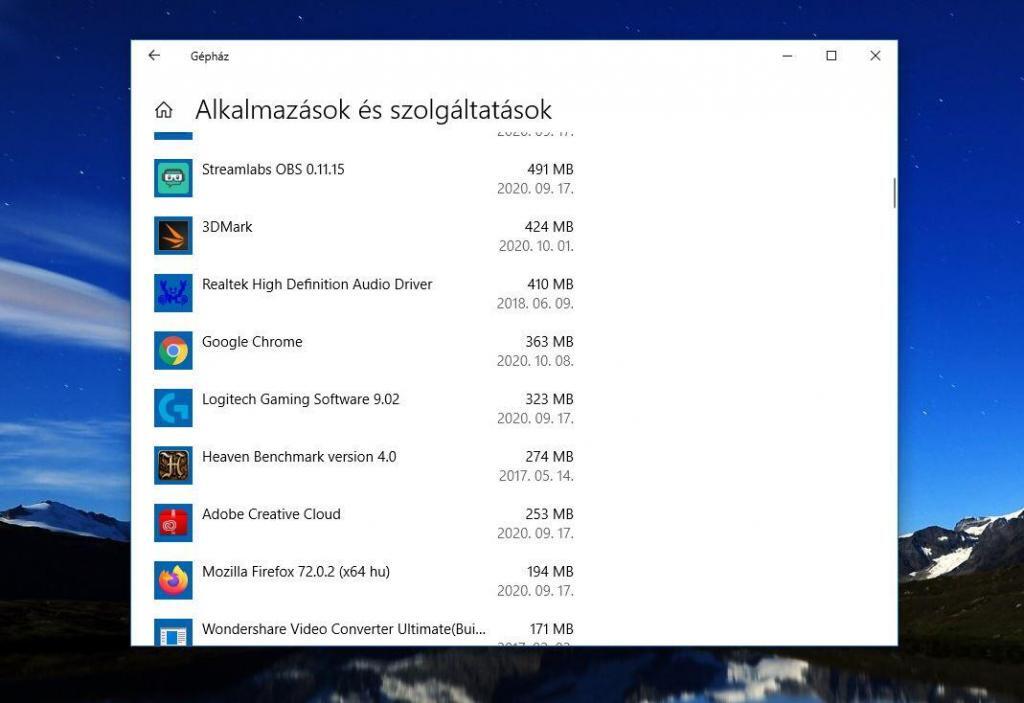Image resolution: width=1024 pixels, height=703 pixels.
Task: Click the Streamlabs OBS app icon
Action: [x=173, y=178]
